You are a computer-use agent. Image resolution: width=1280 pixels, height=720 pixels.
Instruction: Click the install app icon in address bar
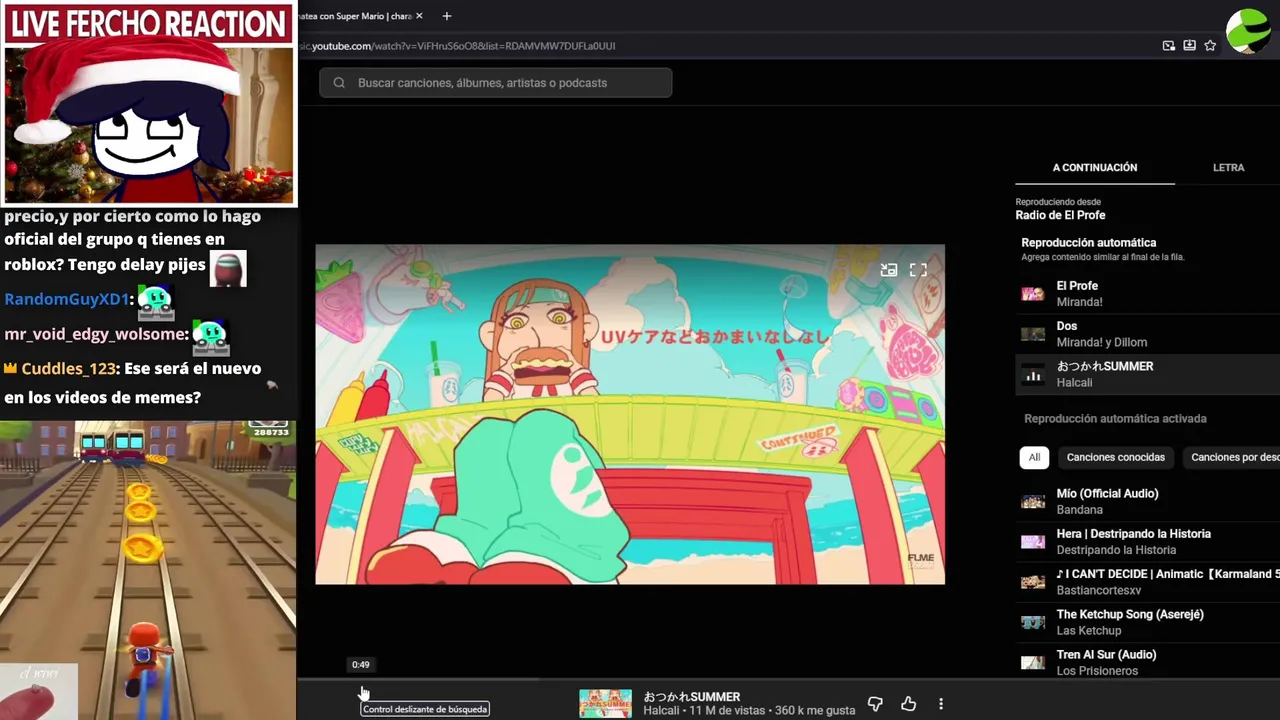click(1189, 45)
